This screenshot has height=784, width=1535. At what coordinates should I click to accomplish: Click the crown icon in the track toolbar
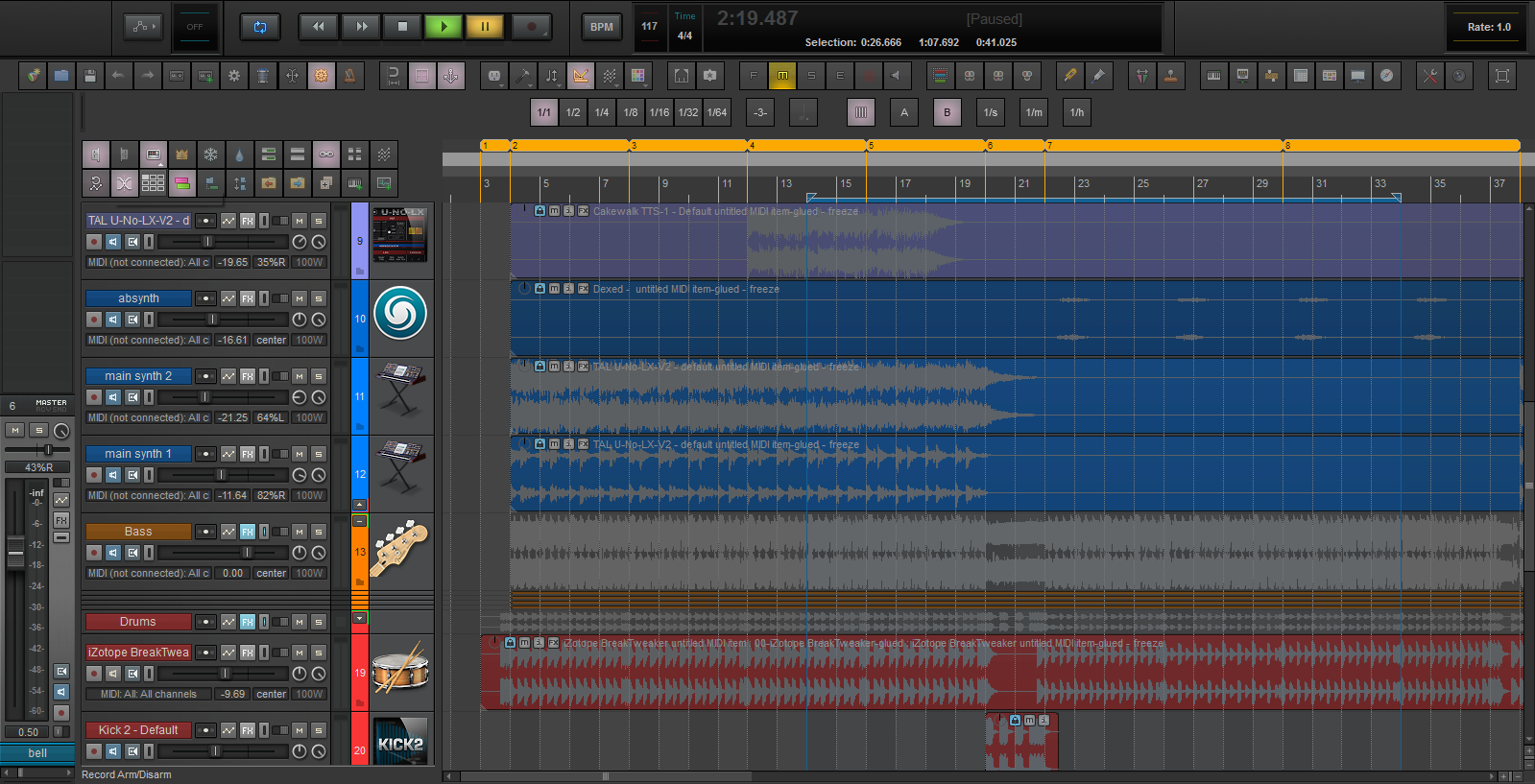[x=181, y=154]
